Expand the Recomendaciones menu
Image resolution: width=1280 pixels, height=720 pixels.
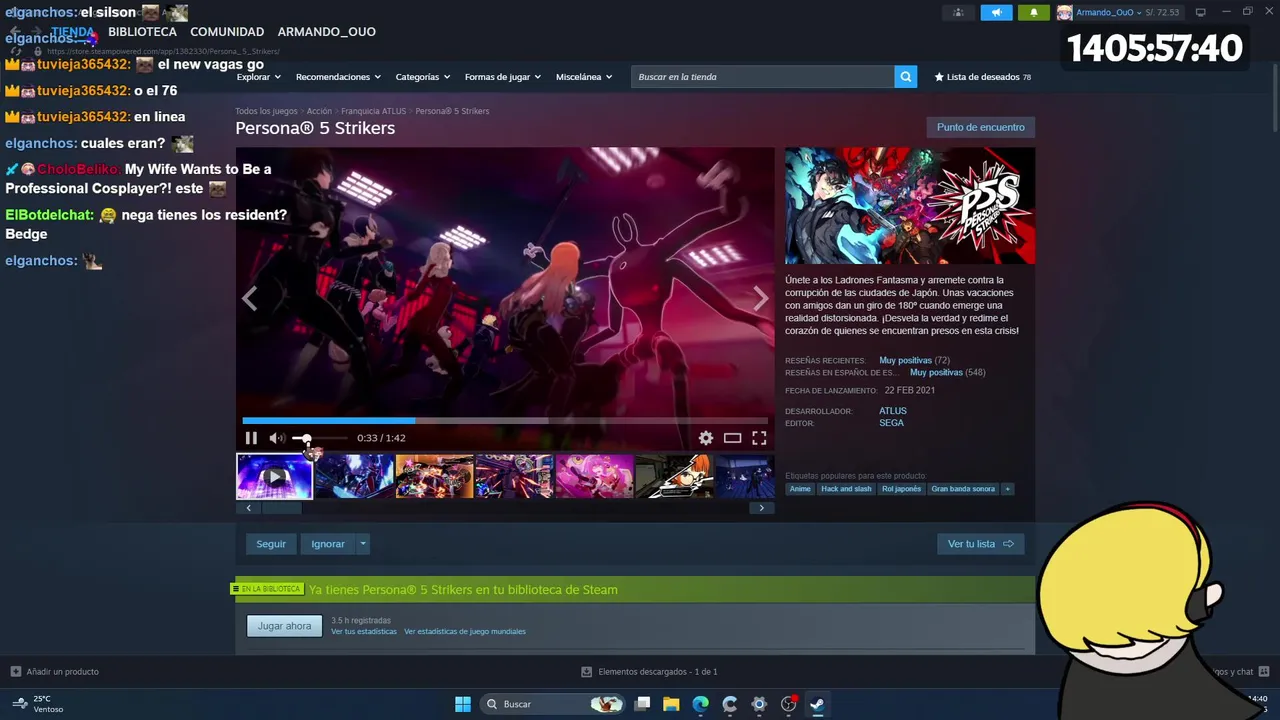pos(338,77)
